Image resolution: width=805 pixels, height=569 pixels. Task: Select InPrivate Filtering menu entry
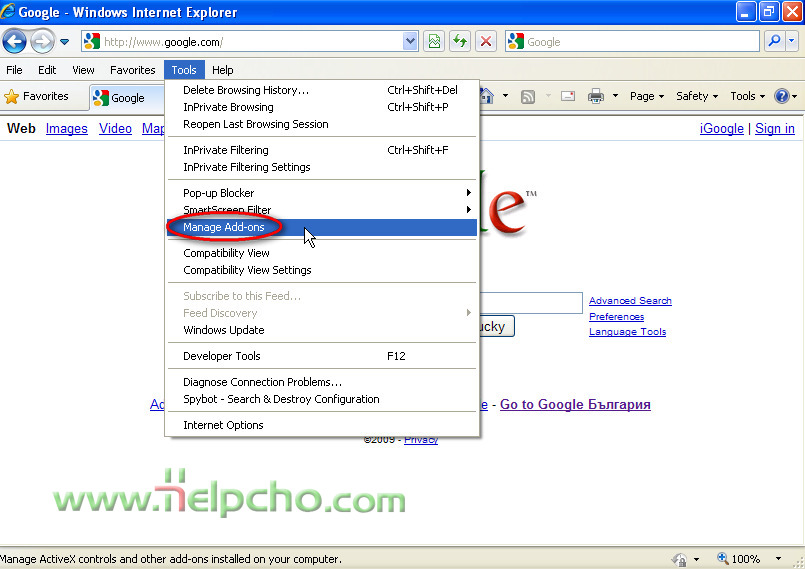coord(322,150)
